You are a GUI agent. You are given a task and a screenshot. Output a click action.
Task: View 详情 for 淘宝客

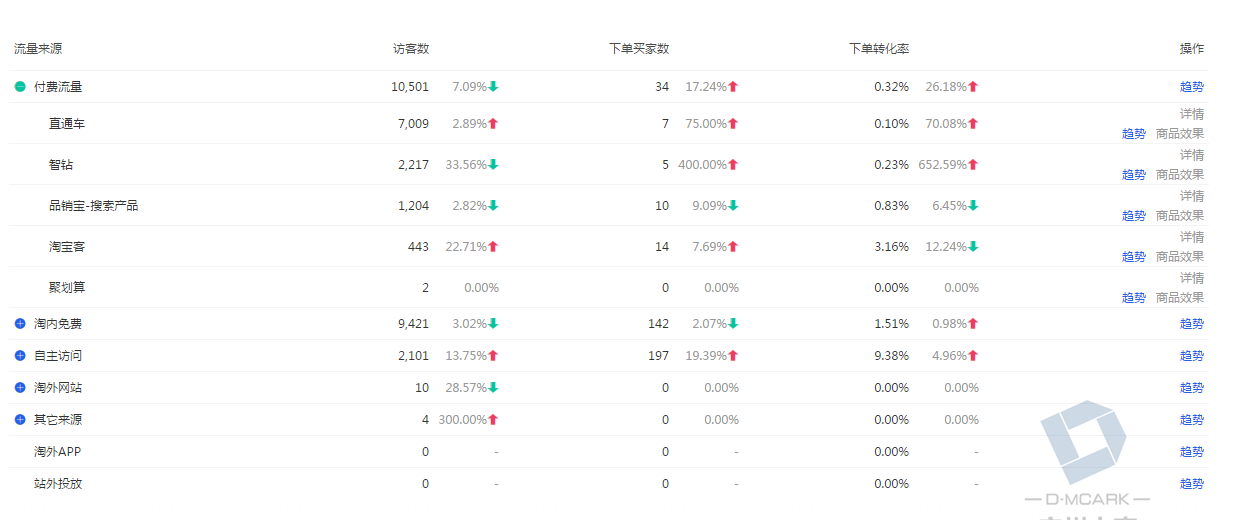(x=1191, y=237)
